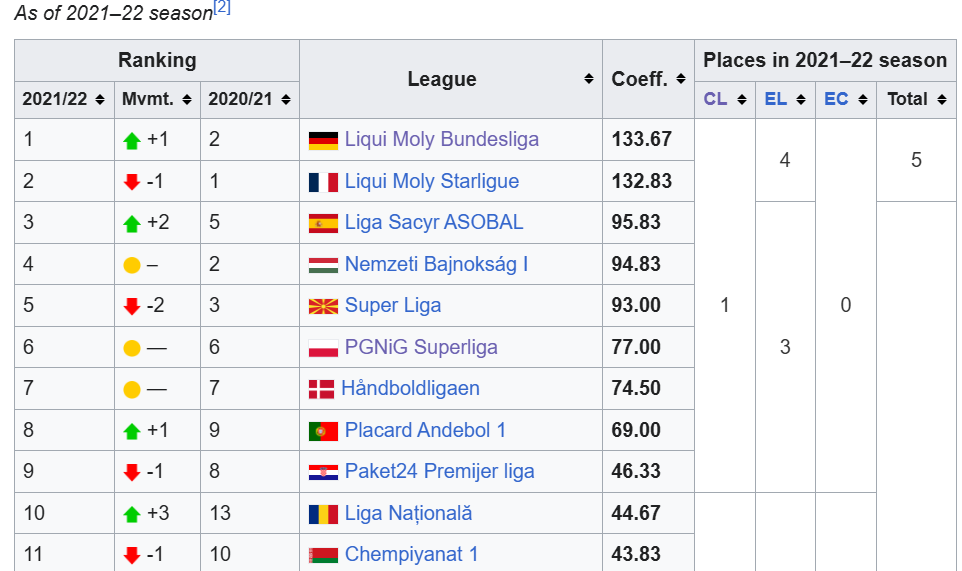Sort table by the 2021/22 ranking column

100,99
